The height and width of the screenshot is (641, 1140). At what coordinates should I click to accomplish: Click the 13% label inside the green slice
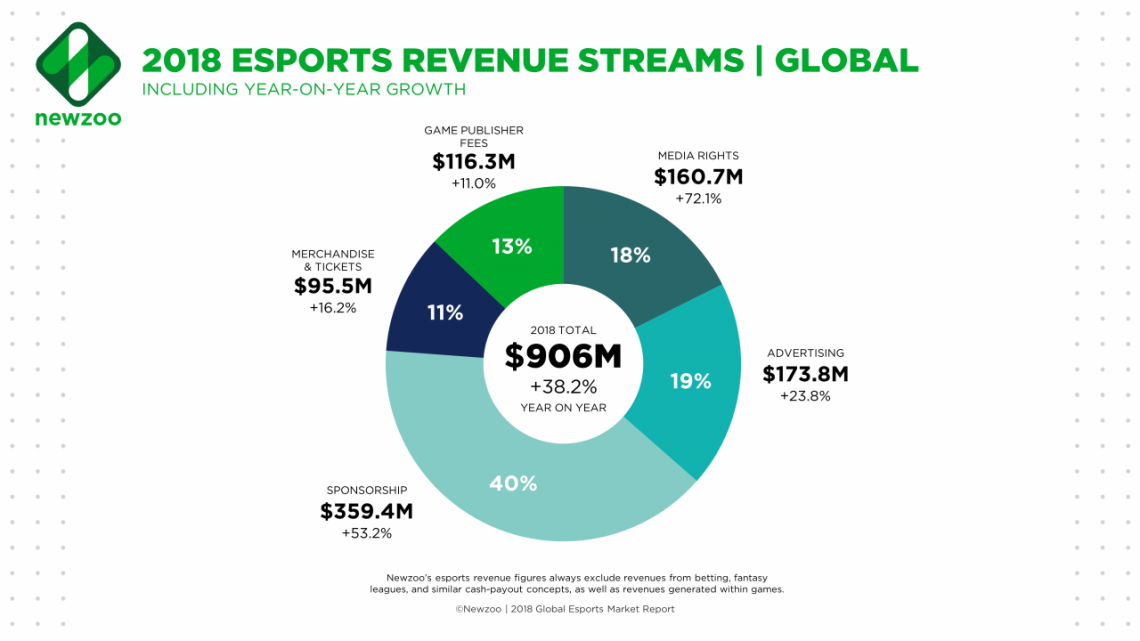tap(512, 244)
